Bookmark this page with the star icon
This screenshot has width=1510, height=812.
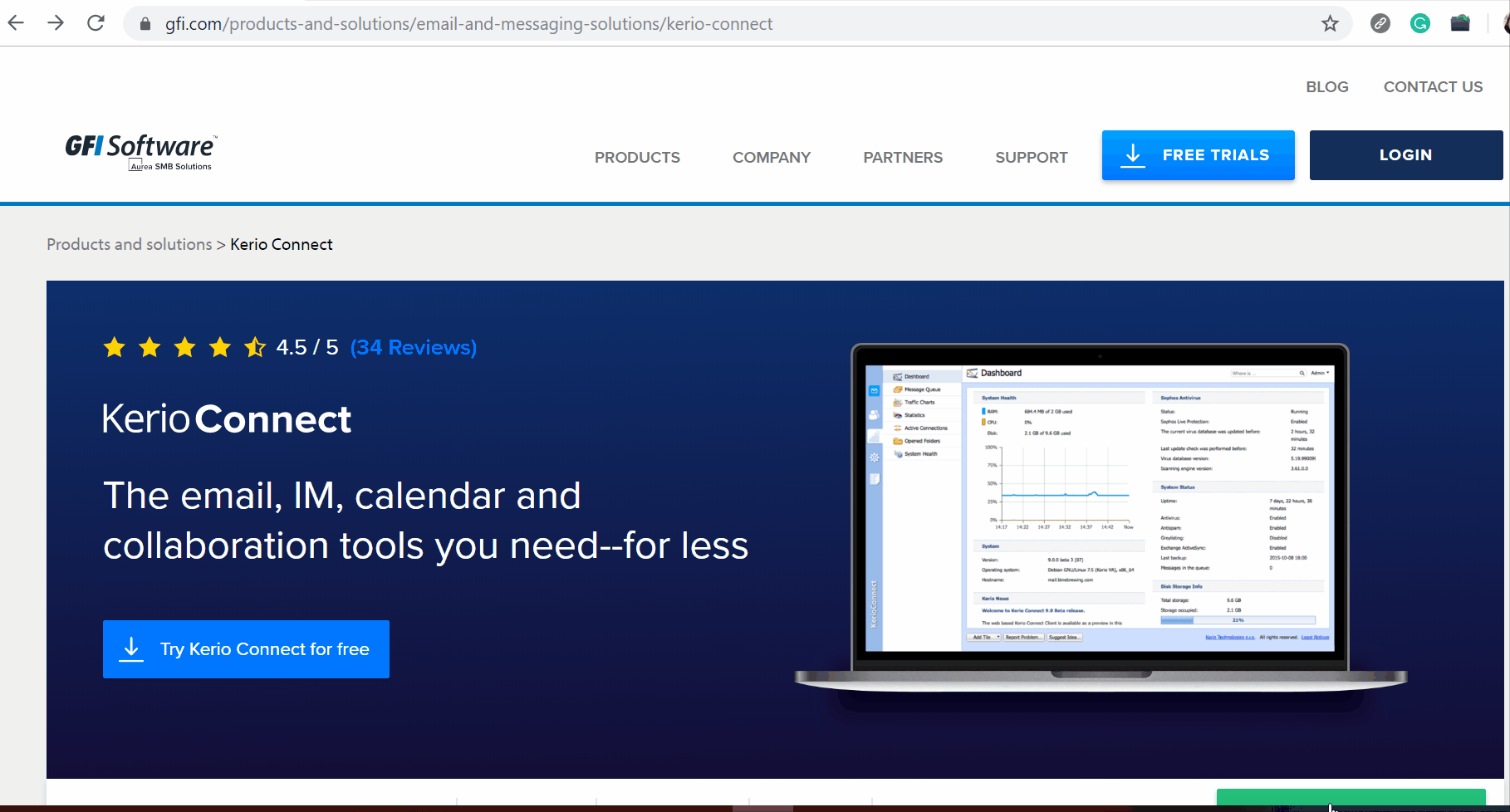click(1330, 23)
